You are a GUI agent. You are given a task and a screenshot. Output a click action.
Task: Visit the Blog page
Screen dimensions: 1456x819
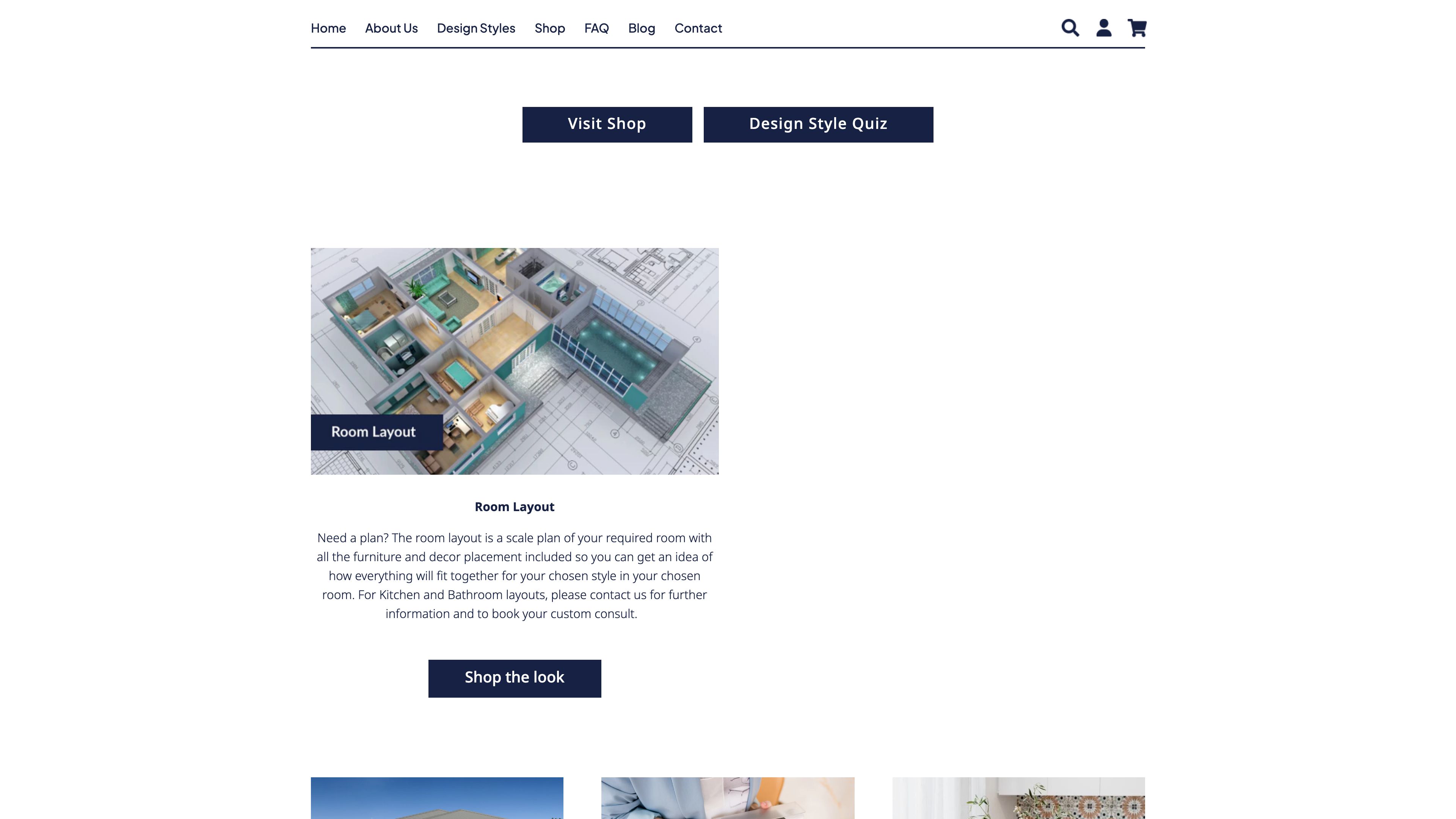pos(642,28)
